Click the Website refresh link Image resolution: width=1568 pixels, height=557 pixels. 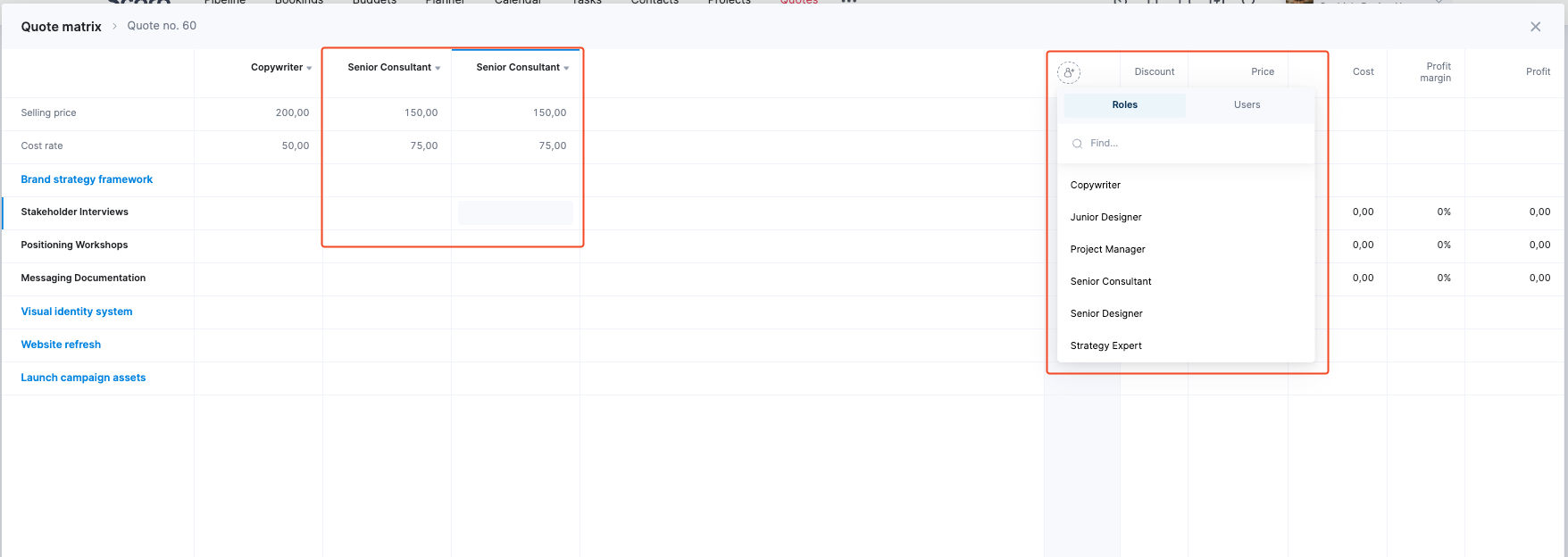click(61, 345)
